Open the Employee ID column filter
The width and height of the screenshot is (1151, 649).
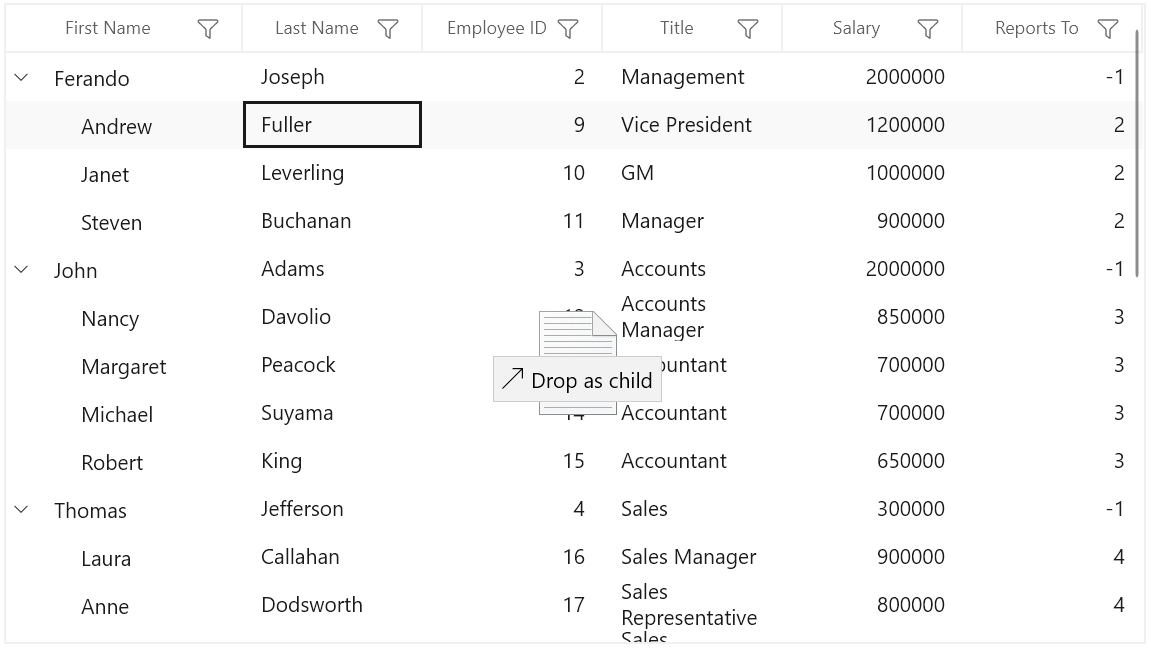click(x=567, y=29)
